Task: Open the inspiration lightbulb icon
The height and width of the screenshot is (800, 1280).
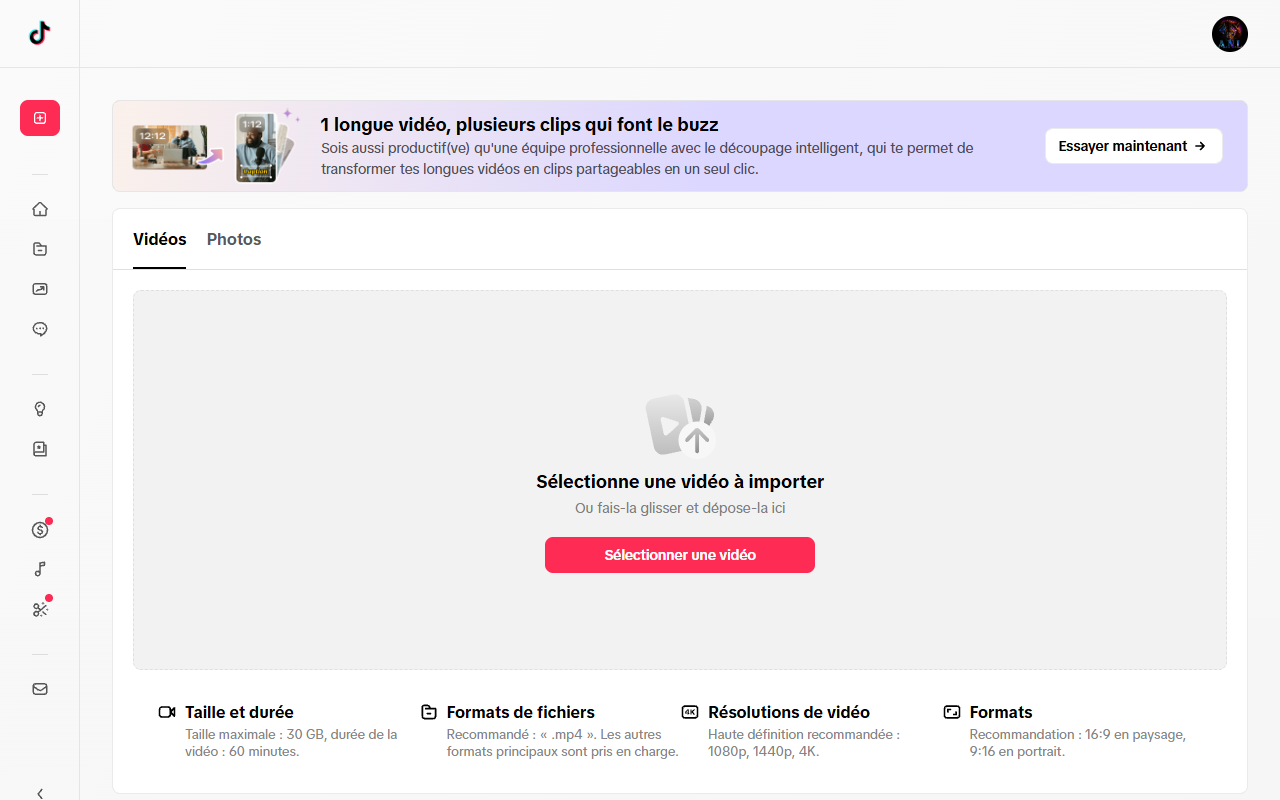Action: (40, 409)
